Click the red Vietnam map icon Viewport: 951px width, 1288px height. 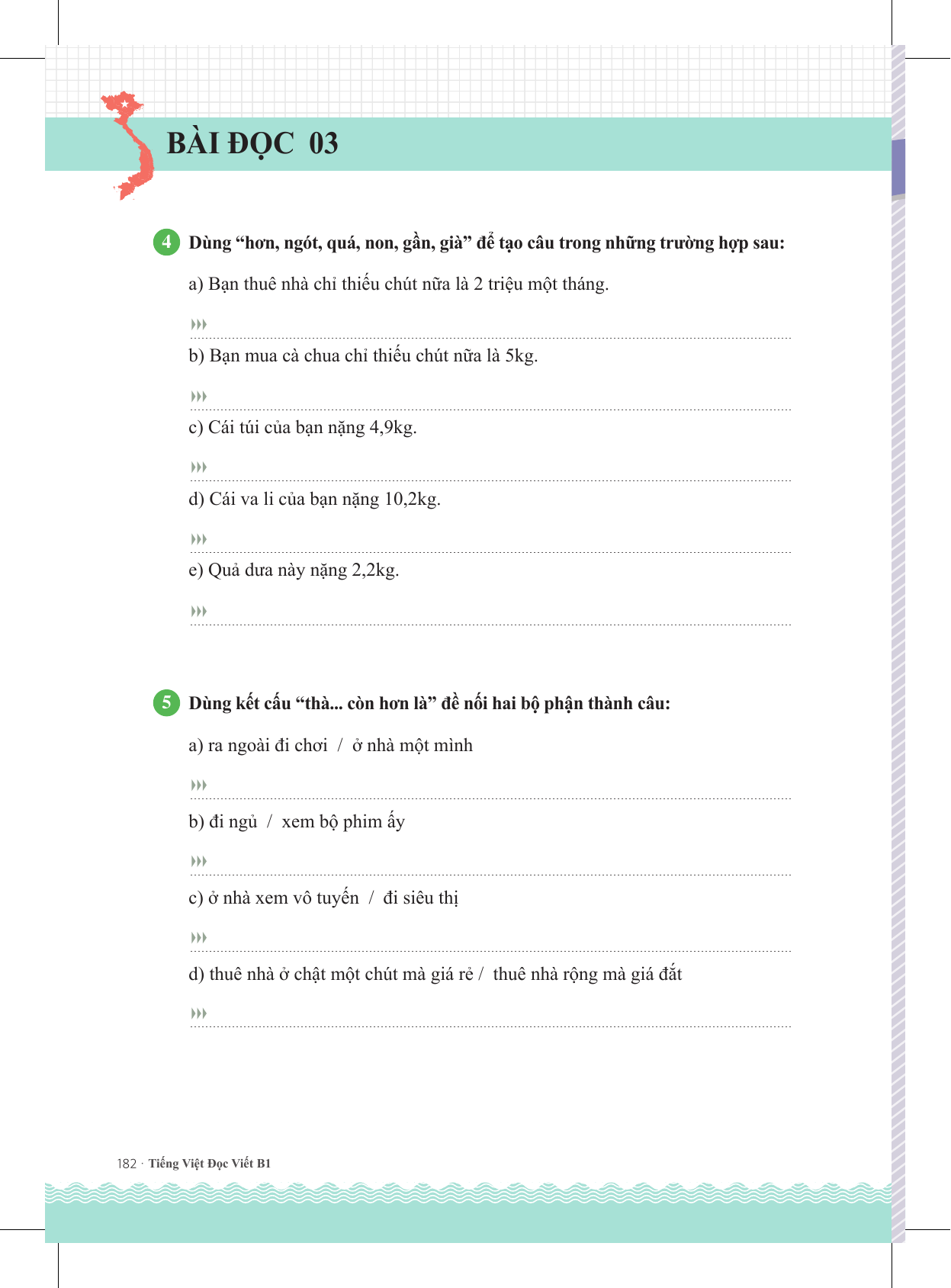[130, 145]
